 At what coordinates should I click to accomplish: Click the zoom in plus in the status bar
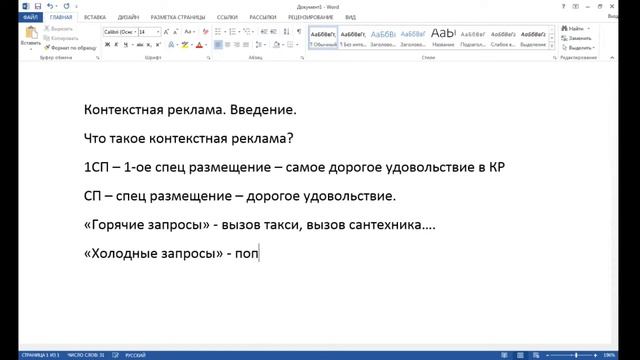coord(596,355)
